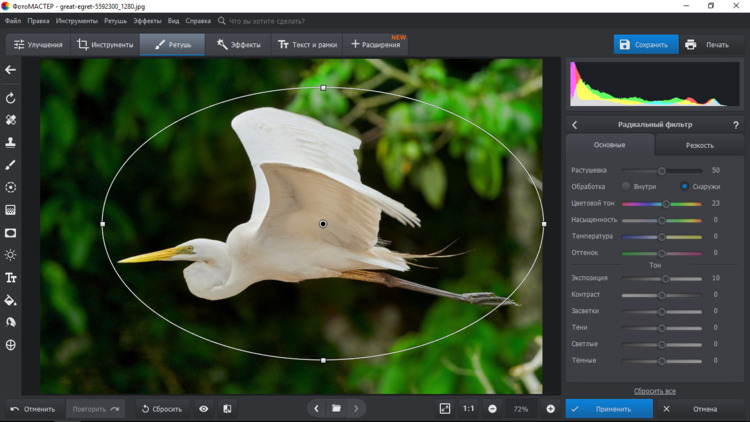The width and height of the screenshot is (750, 422).
Task: Collapse the Радиальный фильтр panel with the back chevron
Action: [575, 125]
